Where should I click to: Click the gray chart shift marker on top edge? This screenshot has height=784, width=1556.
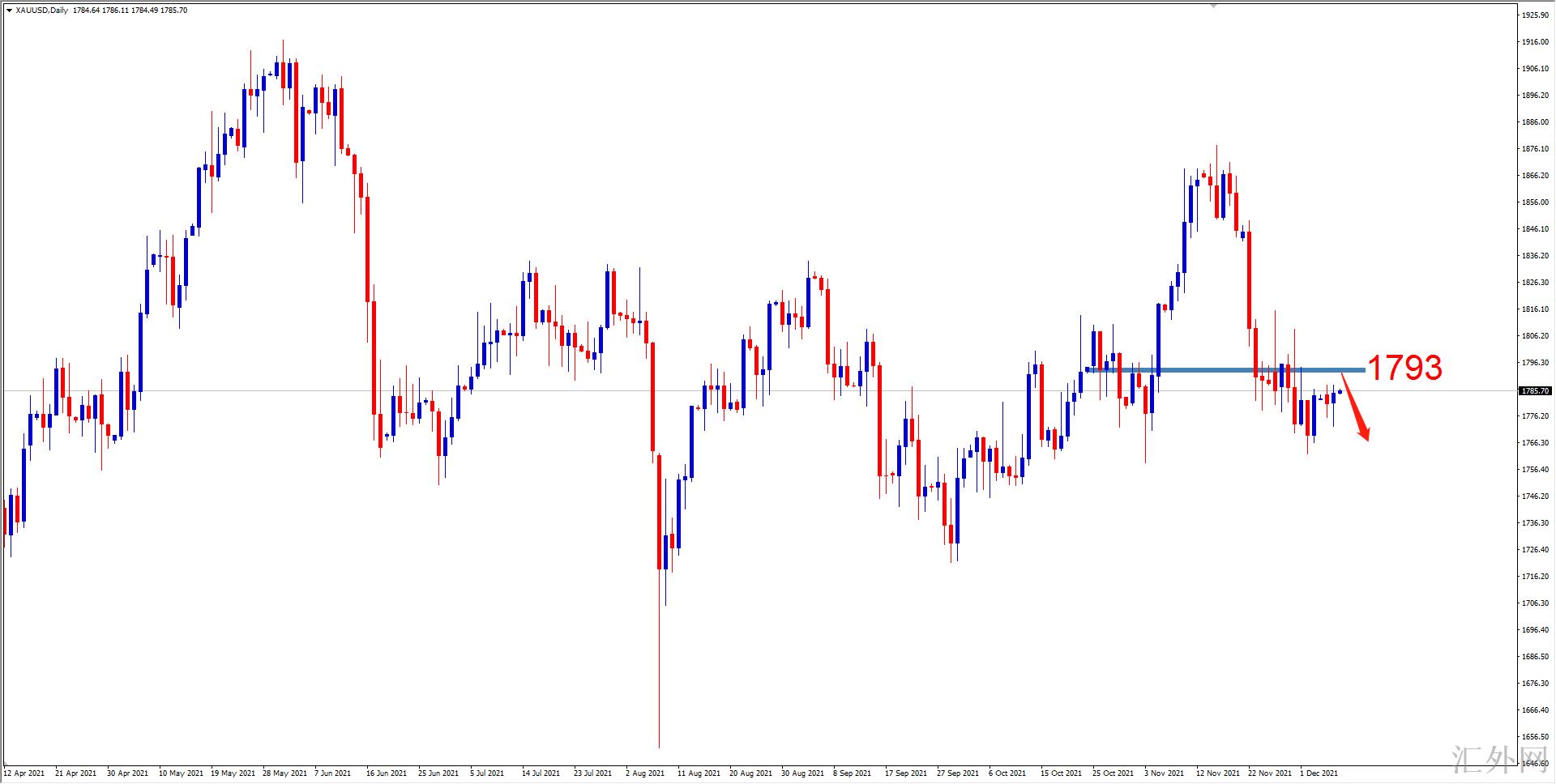(x=1213, y=5)
